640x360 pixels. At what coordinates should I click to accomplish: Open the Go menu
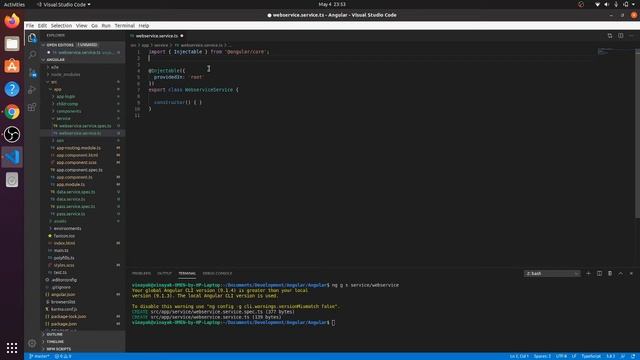[x=94, y=25]
